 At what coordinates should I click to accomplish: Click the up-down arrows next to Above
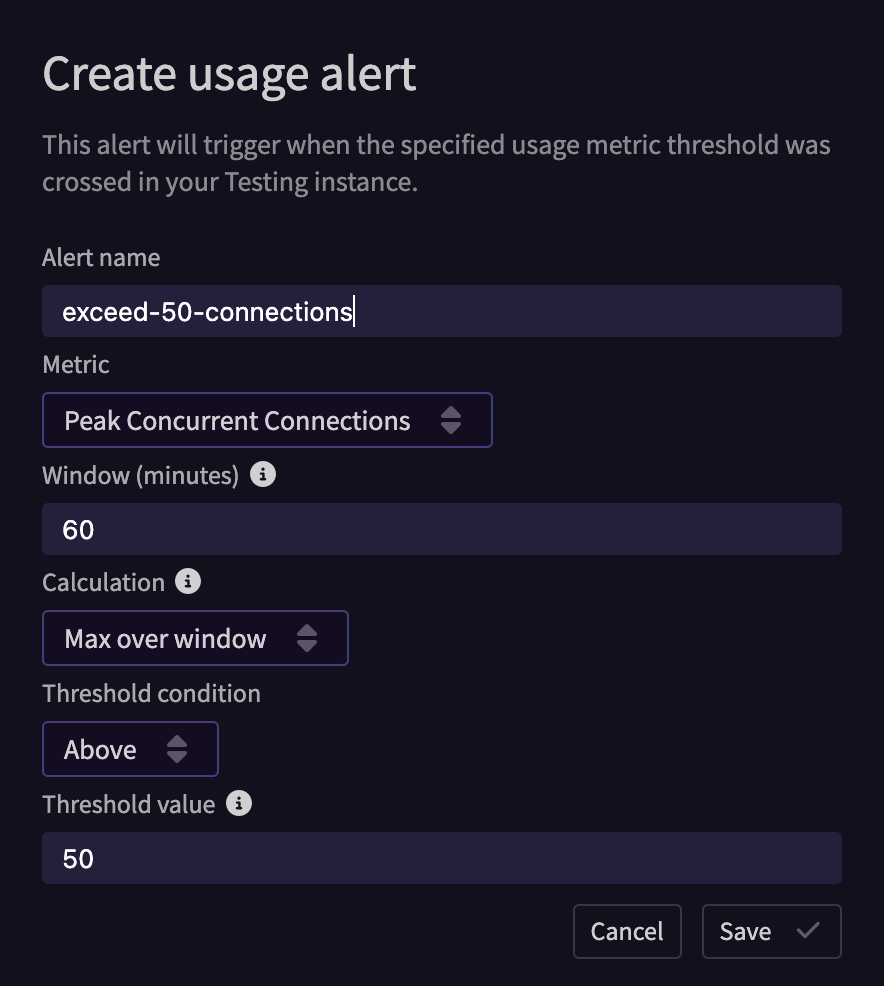point(177,749)
